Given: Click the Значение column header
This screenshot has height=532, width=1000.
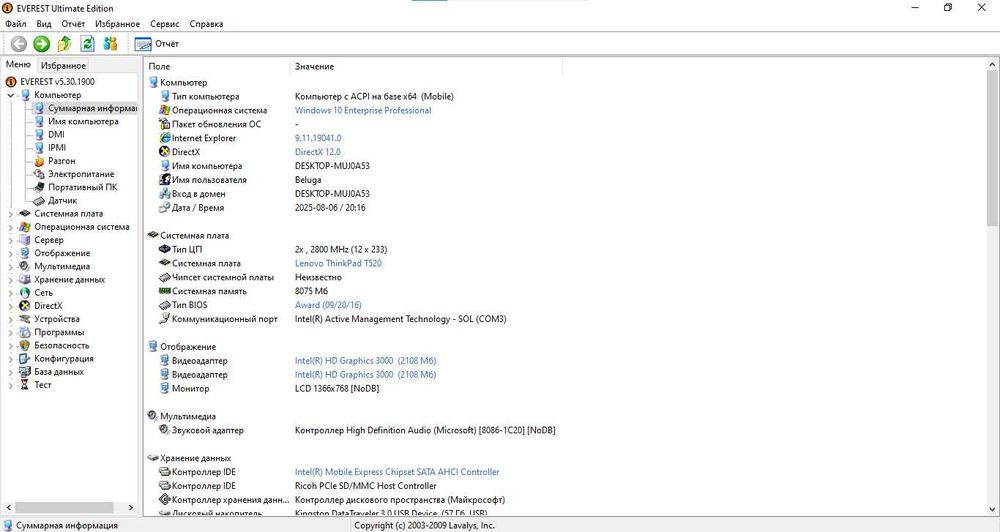Looking at the screenshot, I should pyautogui.click(x=426, y=66).
